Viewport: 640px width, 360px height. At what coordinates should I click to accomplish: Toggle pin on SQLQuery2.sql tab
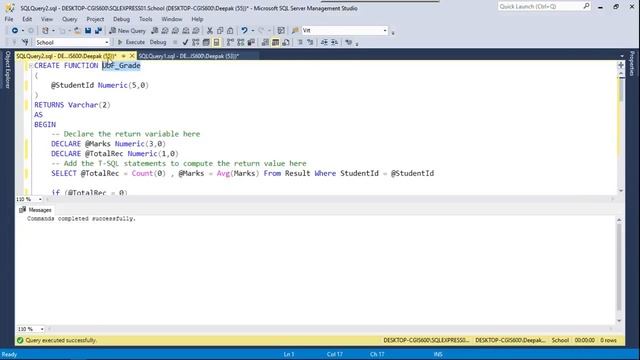[123, 56]
